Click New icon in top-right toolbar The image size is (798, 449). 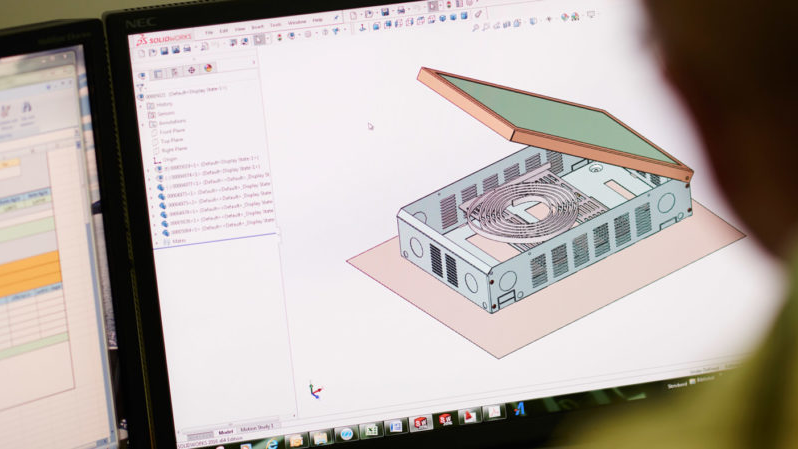[x=353, y=16]
